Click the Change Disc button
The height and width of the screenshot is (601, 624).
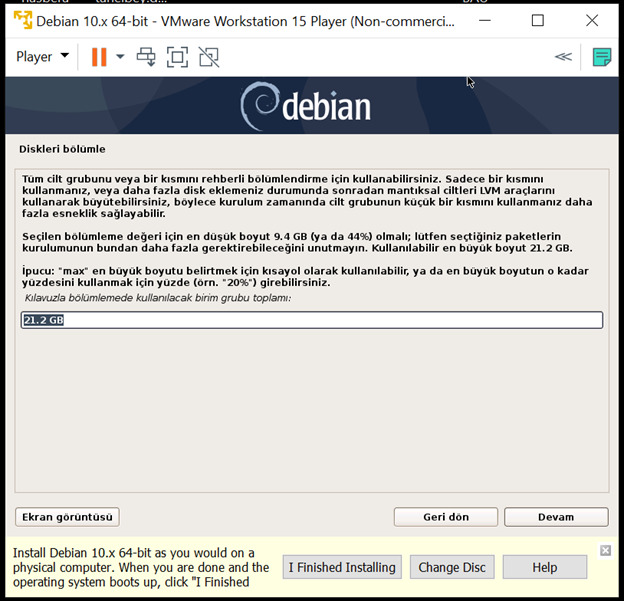(452, 567)
